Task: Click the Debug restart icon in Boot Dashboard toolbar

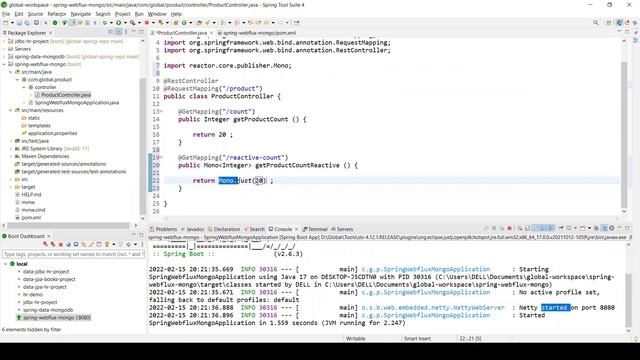Action: click(53, 244)
